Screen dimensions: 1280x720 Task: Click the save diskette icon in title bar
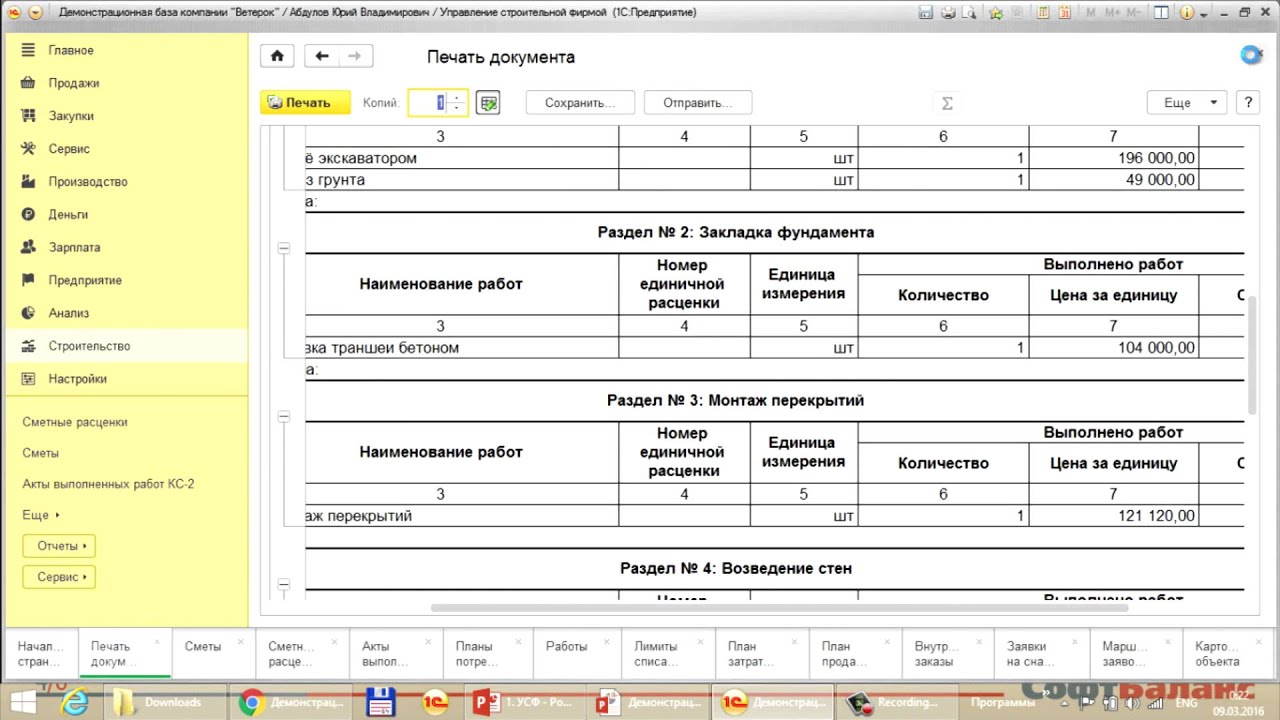click(926, 13)
